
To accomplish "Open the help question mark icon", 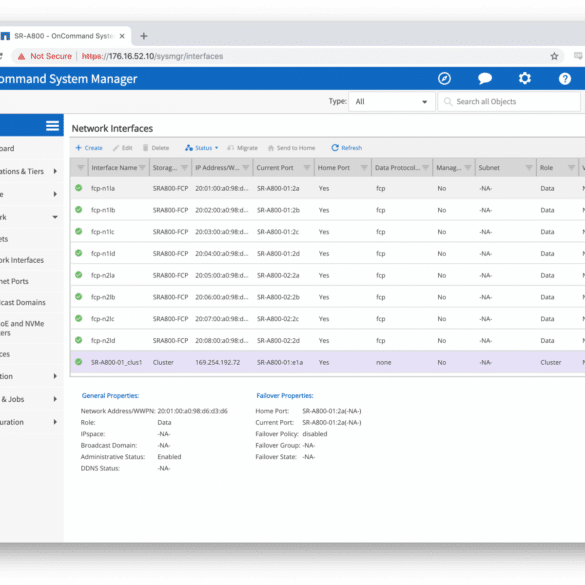I will [x=564, y=79].
